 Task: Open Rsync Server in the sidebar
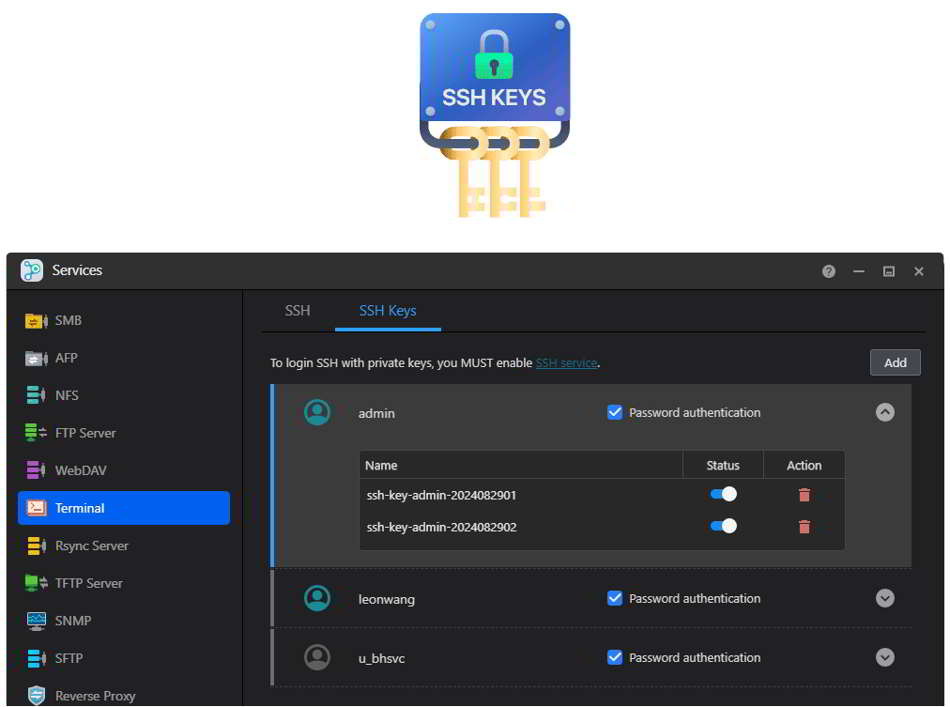pyautogui.click(x=124, y=545)
